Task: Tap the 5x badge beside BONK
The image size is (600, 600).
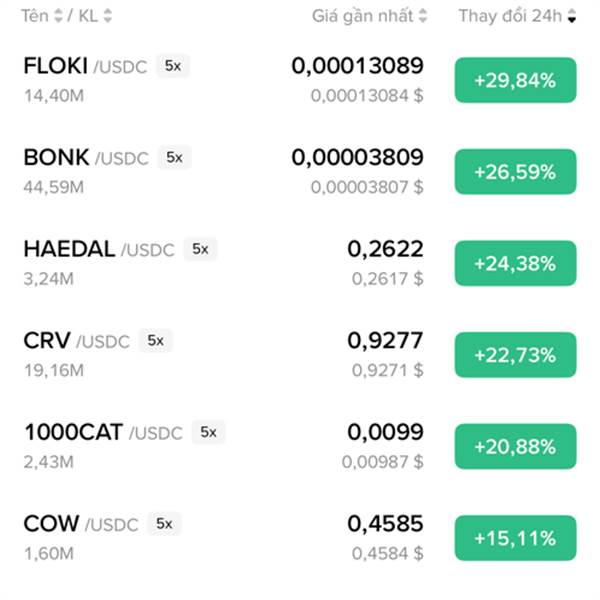Action: click(x=174, y=157)
